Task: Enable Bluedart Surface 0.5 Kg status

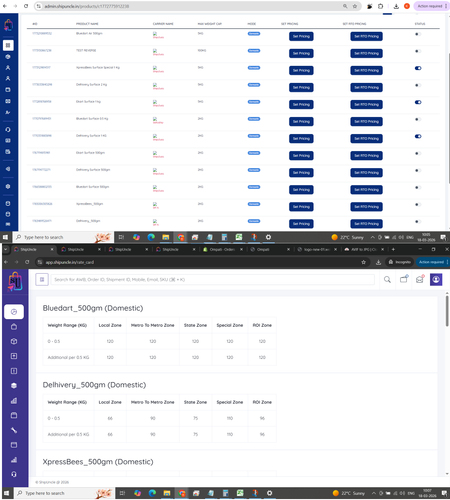Action: coord(418,119)
